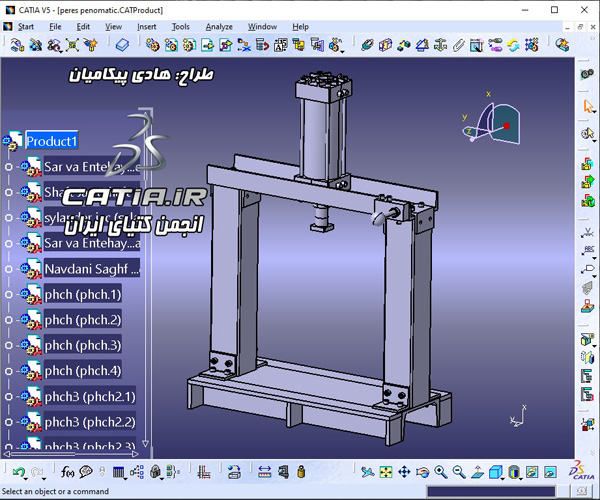The width and height of the screenshot is (600, 500).
Task: Click the Select arrow tool
Action: (588, 106)
